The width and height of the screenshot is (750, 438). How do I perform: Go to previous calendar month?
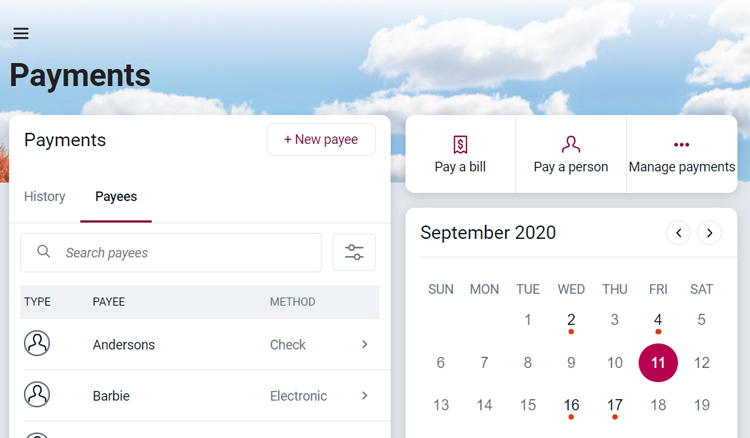679,233
